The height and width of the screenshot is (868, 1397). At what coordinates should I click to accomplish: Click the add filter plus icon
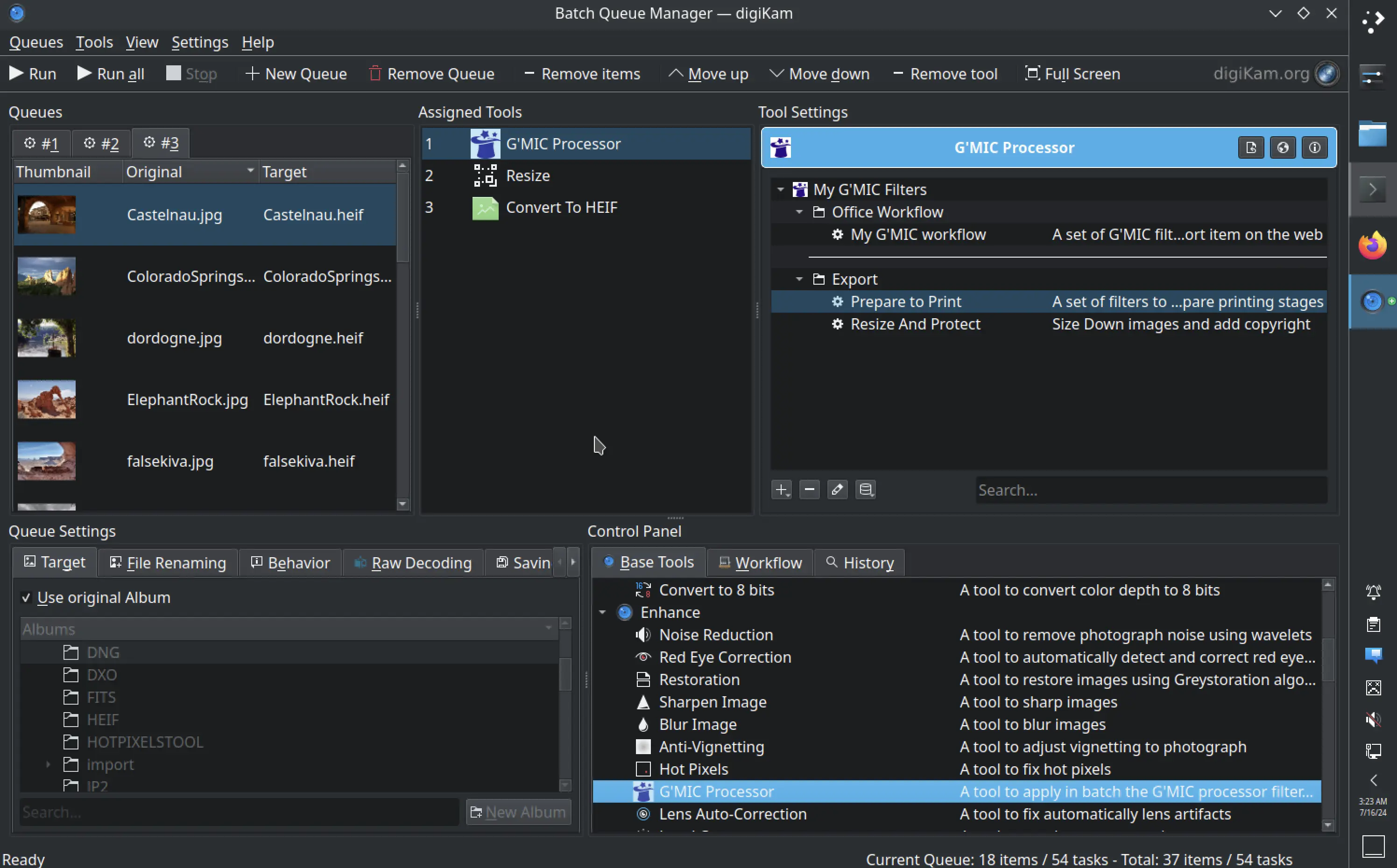tap(782, 490)
